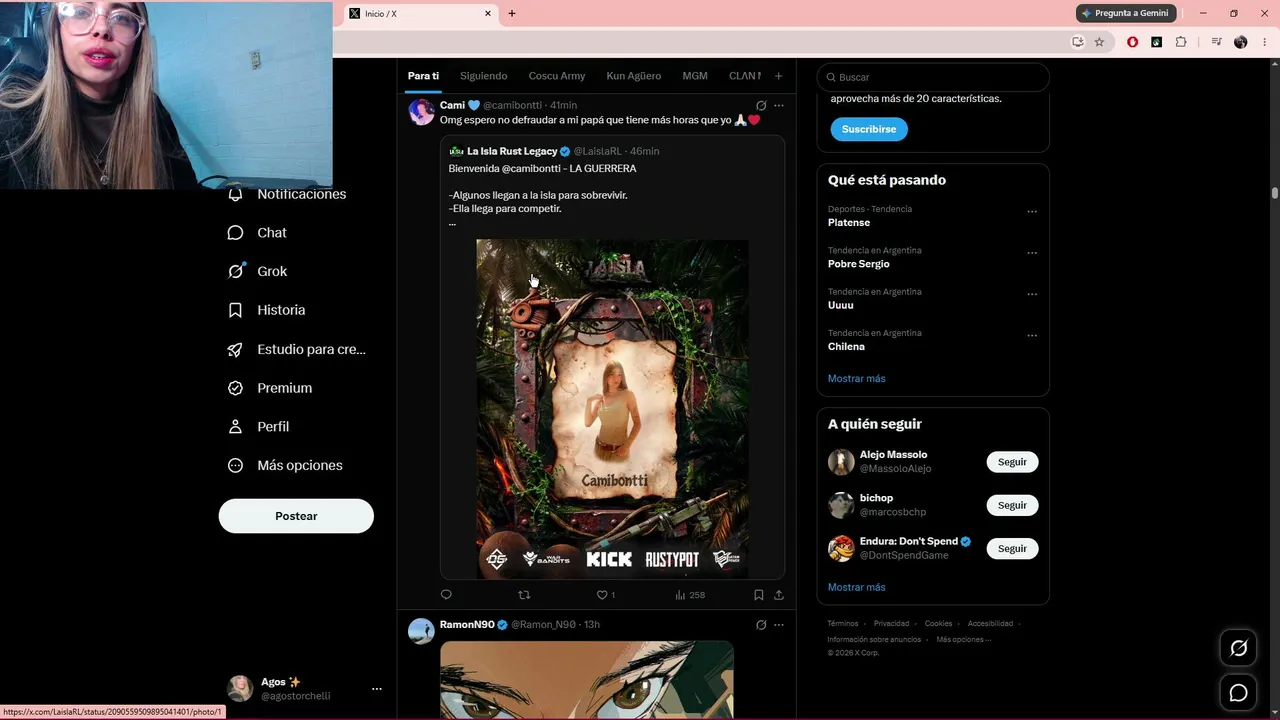Open Grok from the sidebar
The height and width of the screenshot is (720, 1280).
coord(258,271)
